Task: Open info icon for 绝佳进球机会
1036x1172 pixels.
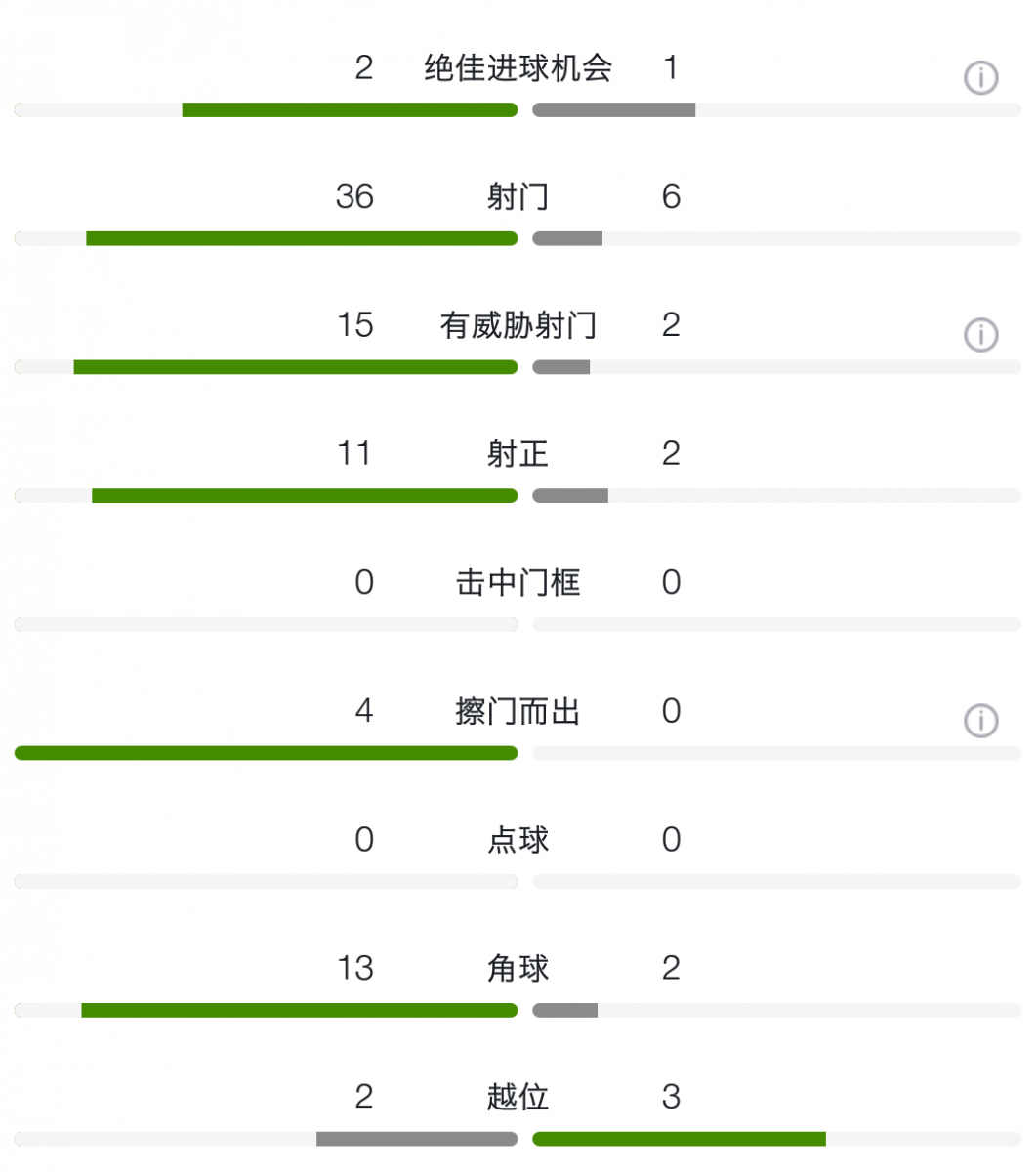Action: pos(980,77)
